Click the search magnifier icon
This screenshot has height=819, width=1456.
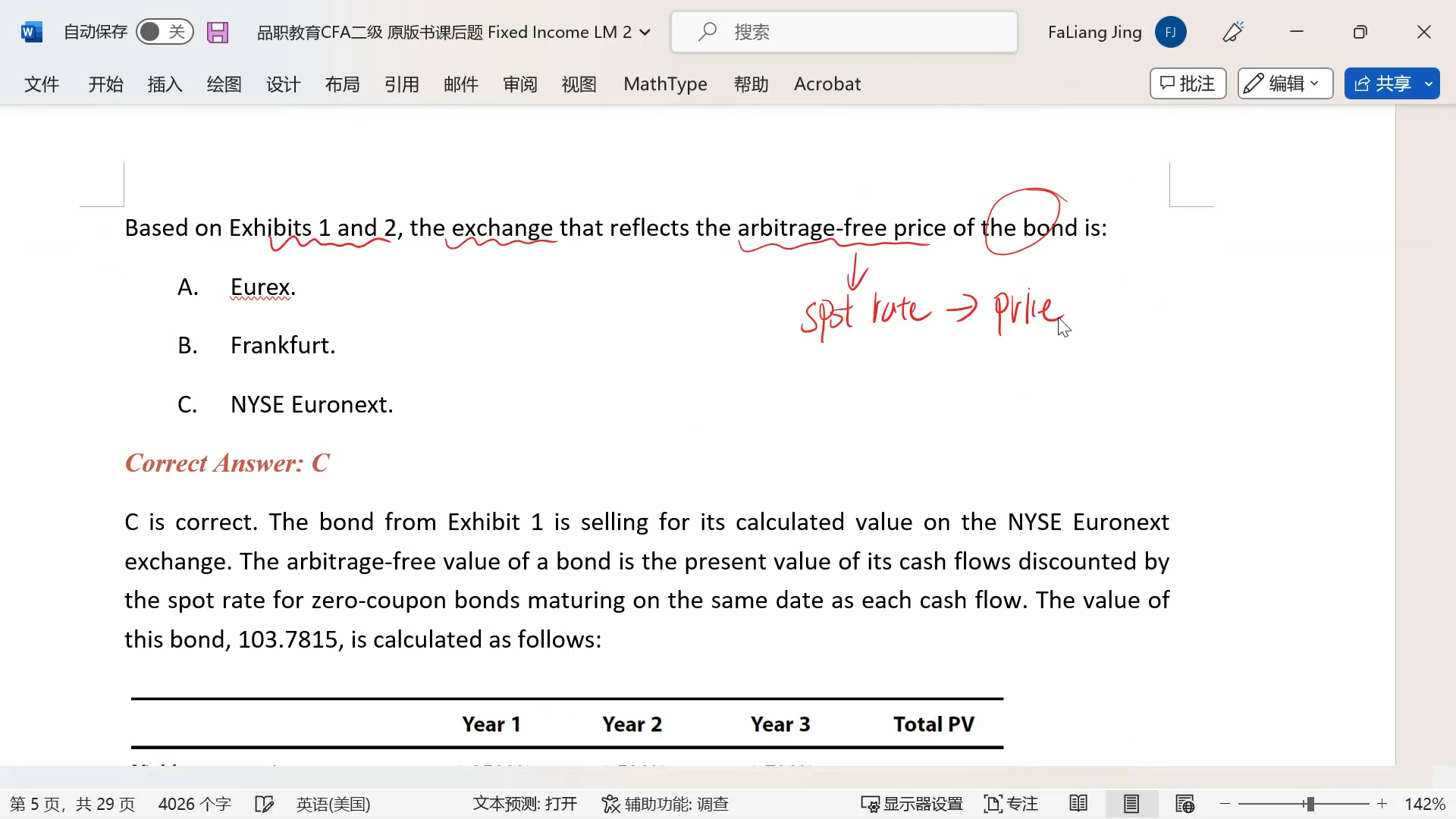pos(708,32)
